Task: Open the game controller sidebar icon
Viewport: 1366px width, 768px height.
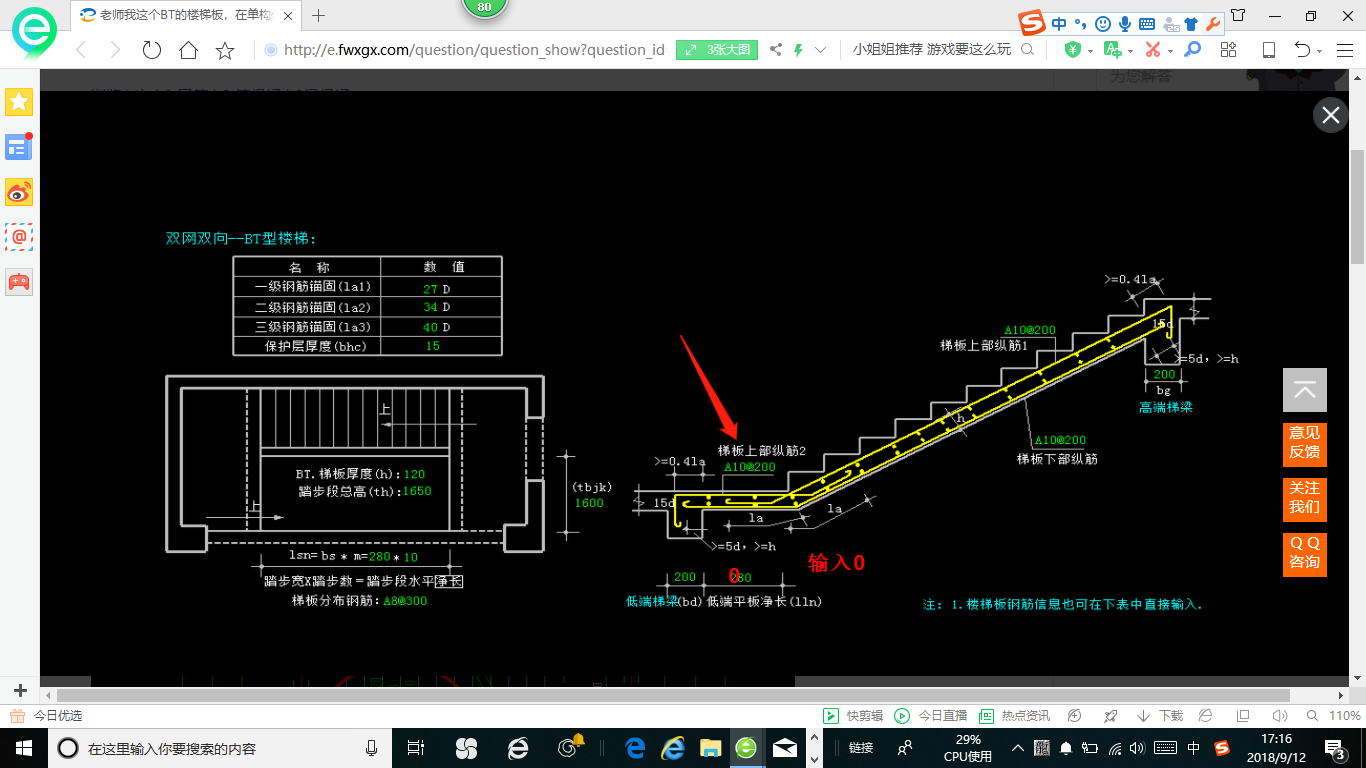Action: [19, 281]
